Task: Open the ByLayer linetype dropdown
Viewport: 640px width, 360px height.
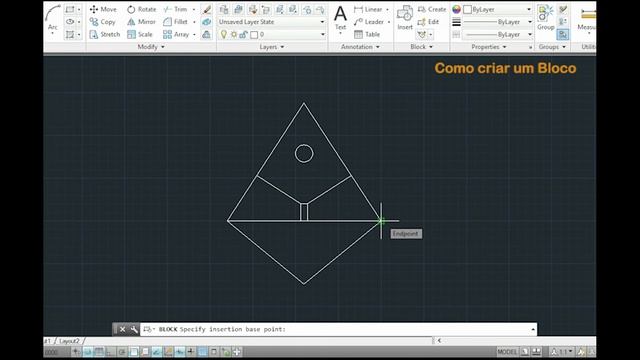Action: pyautogui.click(x=498, y=34)
